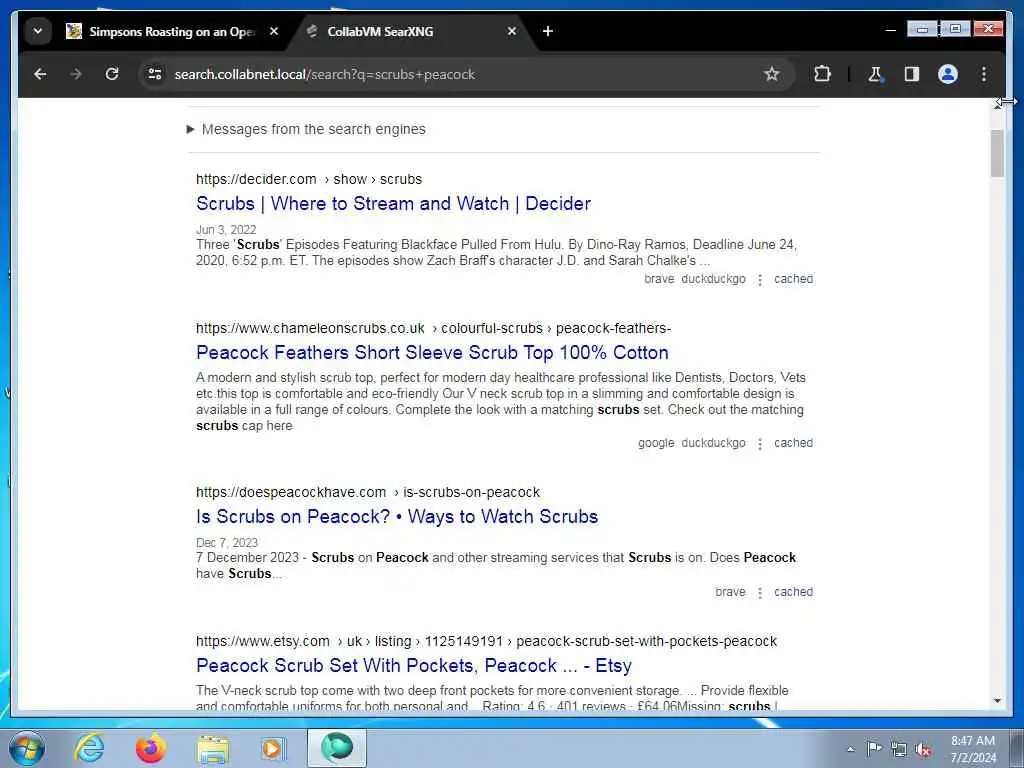Open the clock showing 8:47 AM
Image resolution: width=1024 pixels, height=768 pixels.
coord(973,749)
